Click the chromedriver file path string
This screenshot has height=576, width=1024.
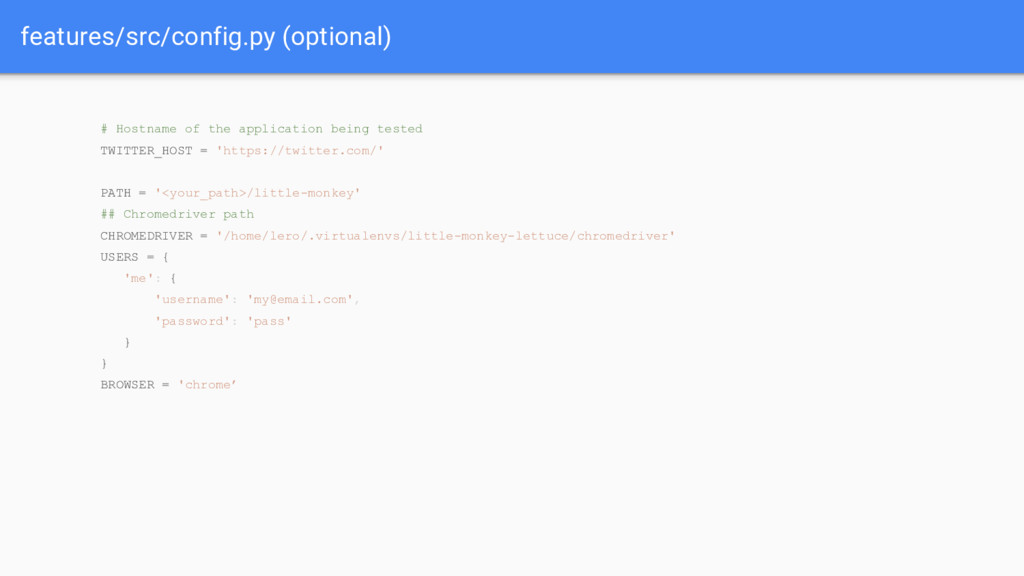445,236
